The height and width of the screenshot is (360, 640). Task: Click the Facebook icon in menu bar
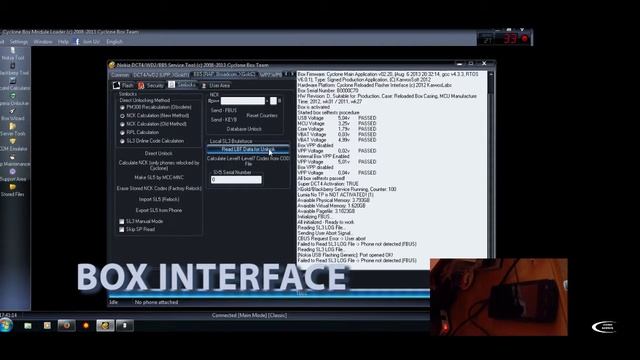tap(77, 42)
